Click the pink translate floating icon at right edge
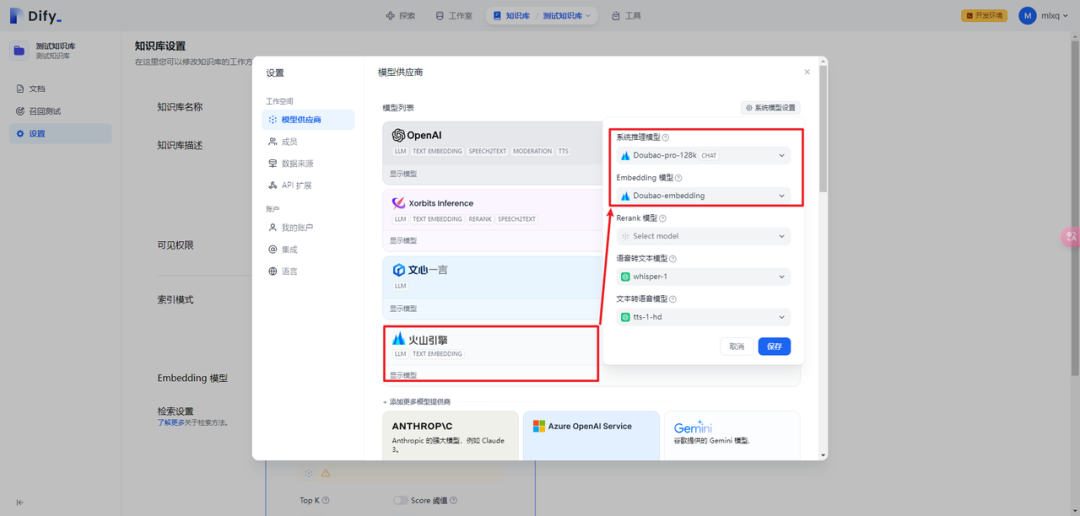The width and height of the screenshot is (1080, 516). (x=1070, y=236)
